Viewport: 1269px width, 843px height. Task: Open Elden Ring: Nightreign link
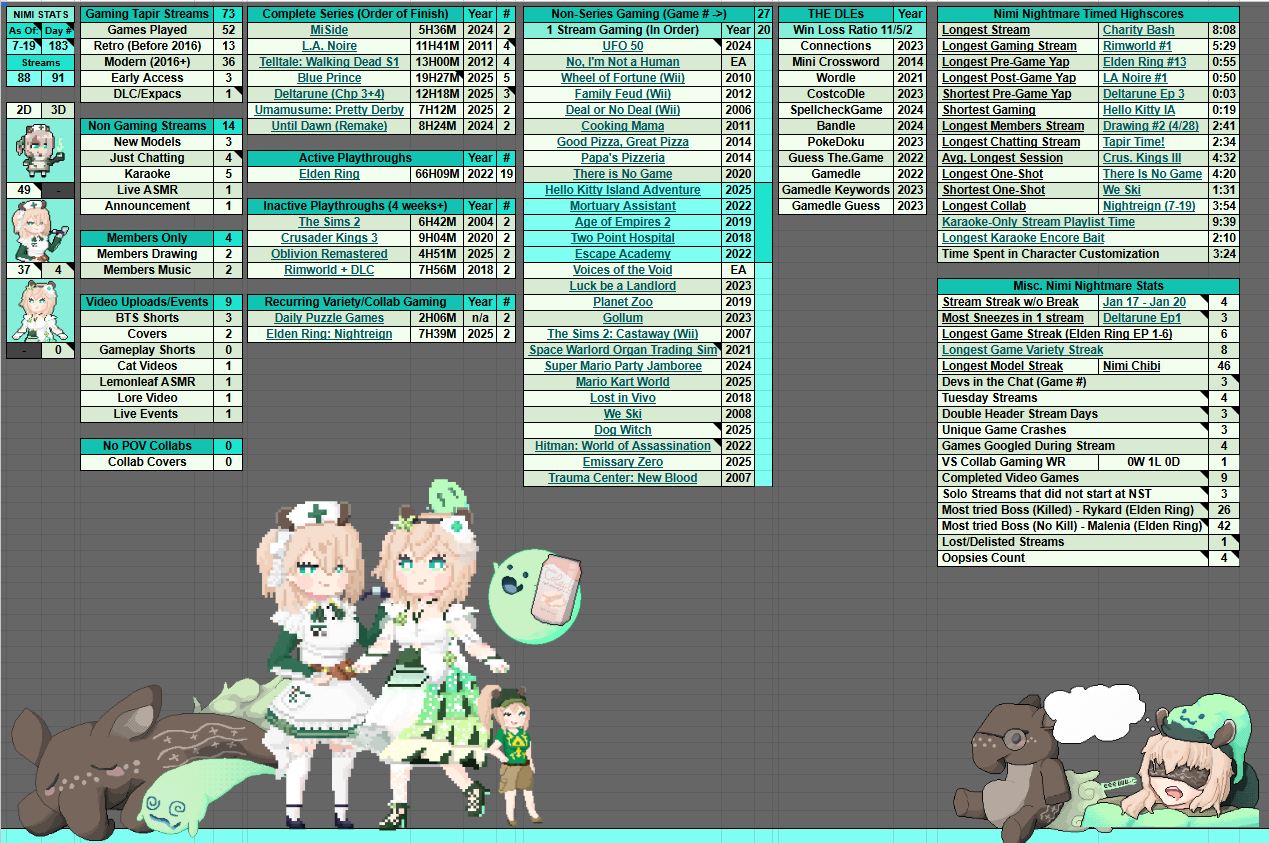[x=329, y=334]
